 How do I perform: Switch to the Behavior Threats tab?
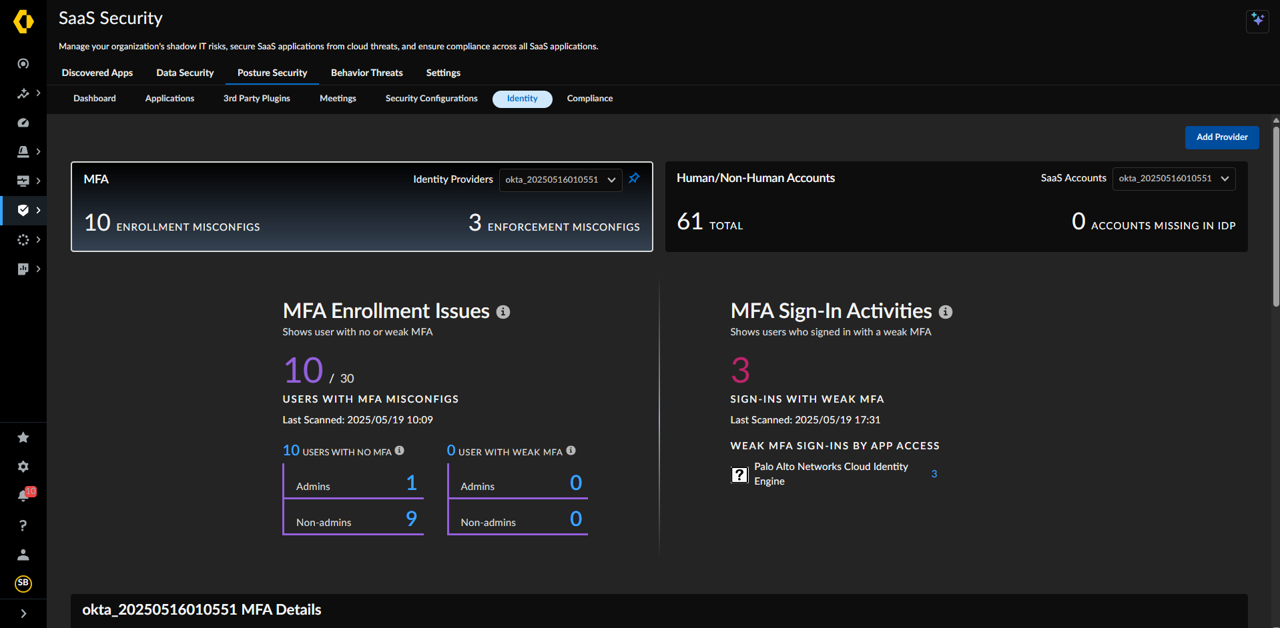coord(367,73)
